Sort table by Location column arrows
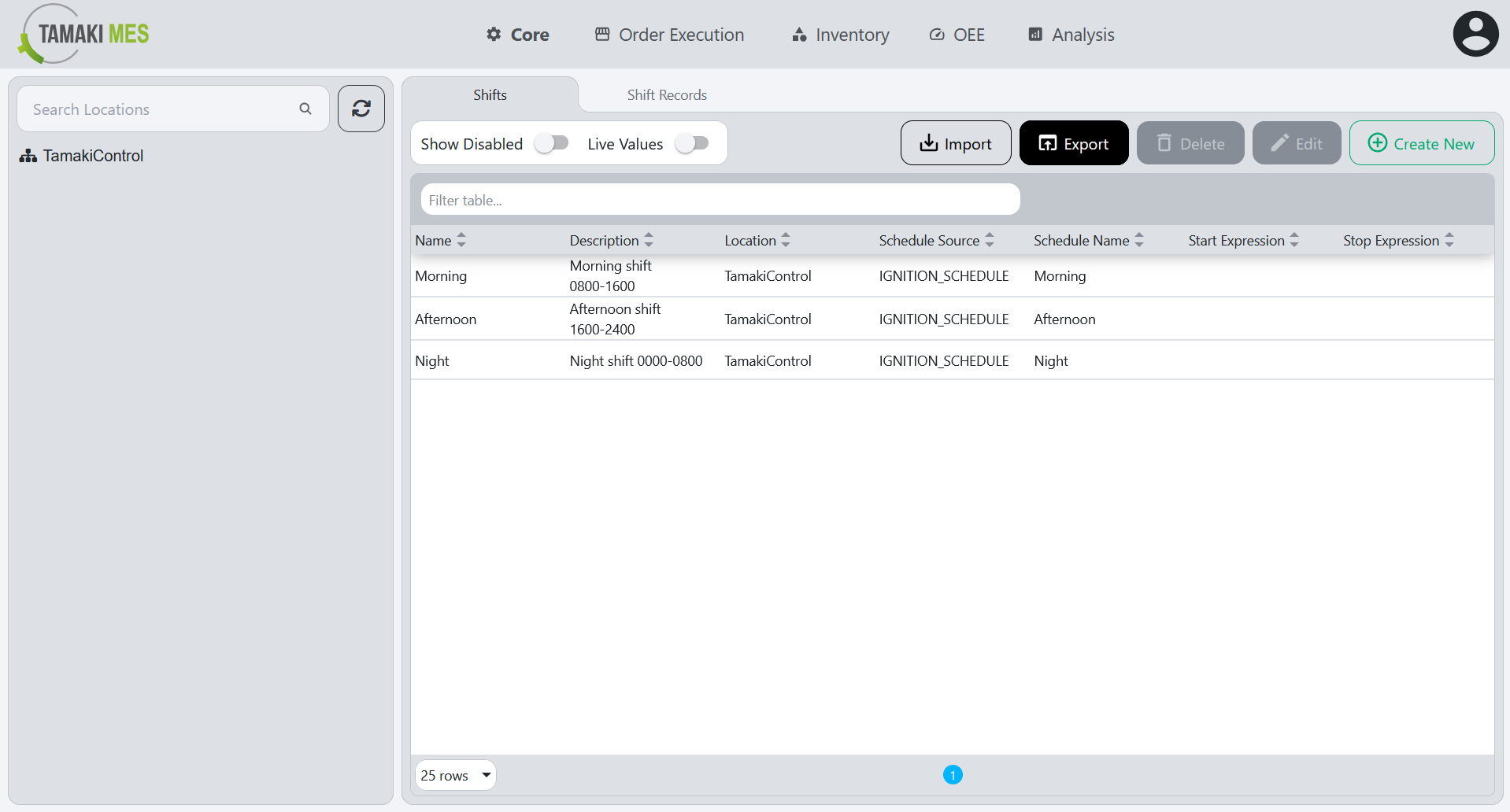 coord(785,240)
